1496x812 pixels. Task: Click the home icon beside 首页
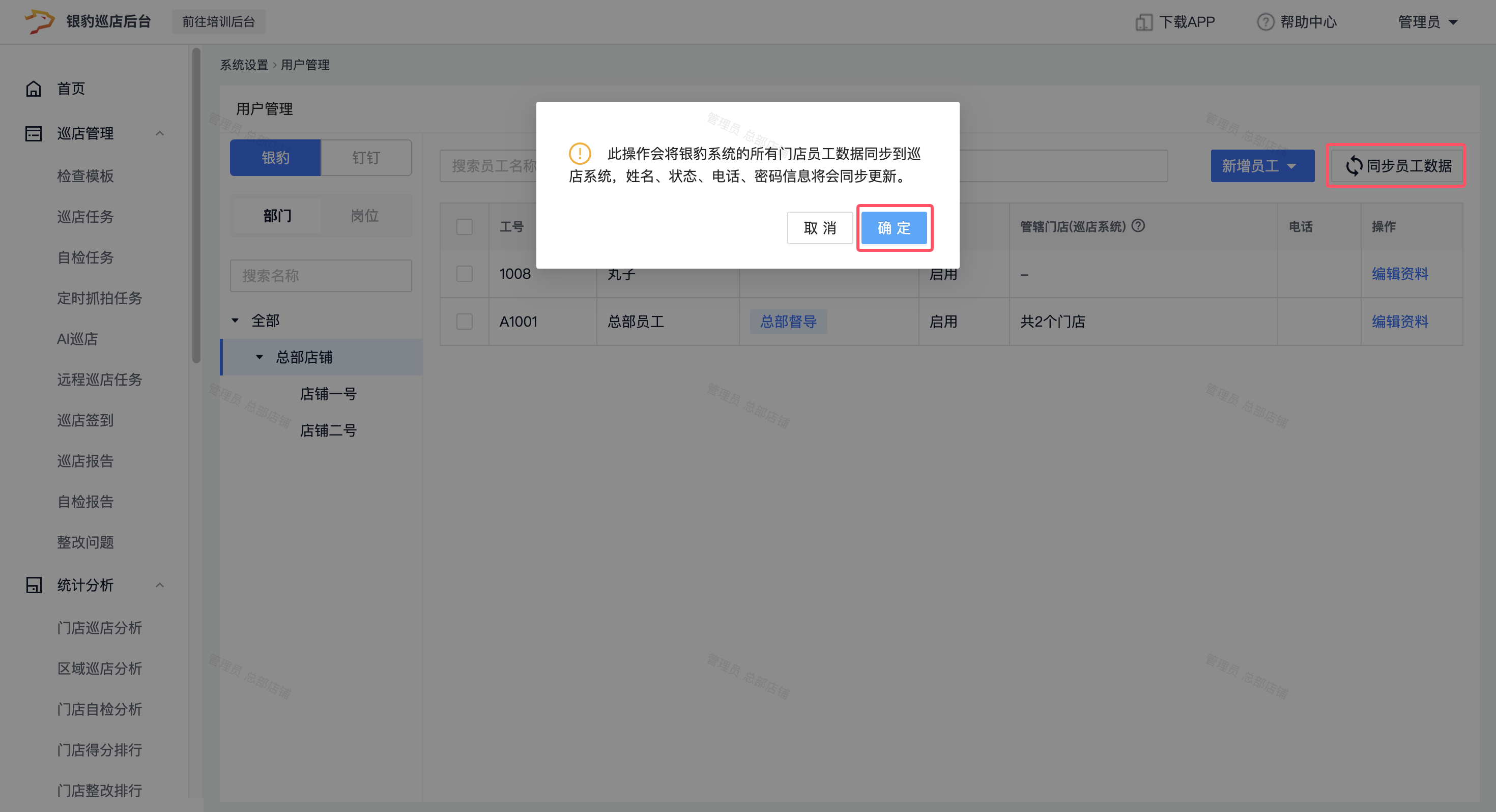(34, 89)
